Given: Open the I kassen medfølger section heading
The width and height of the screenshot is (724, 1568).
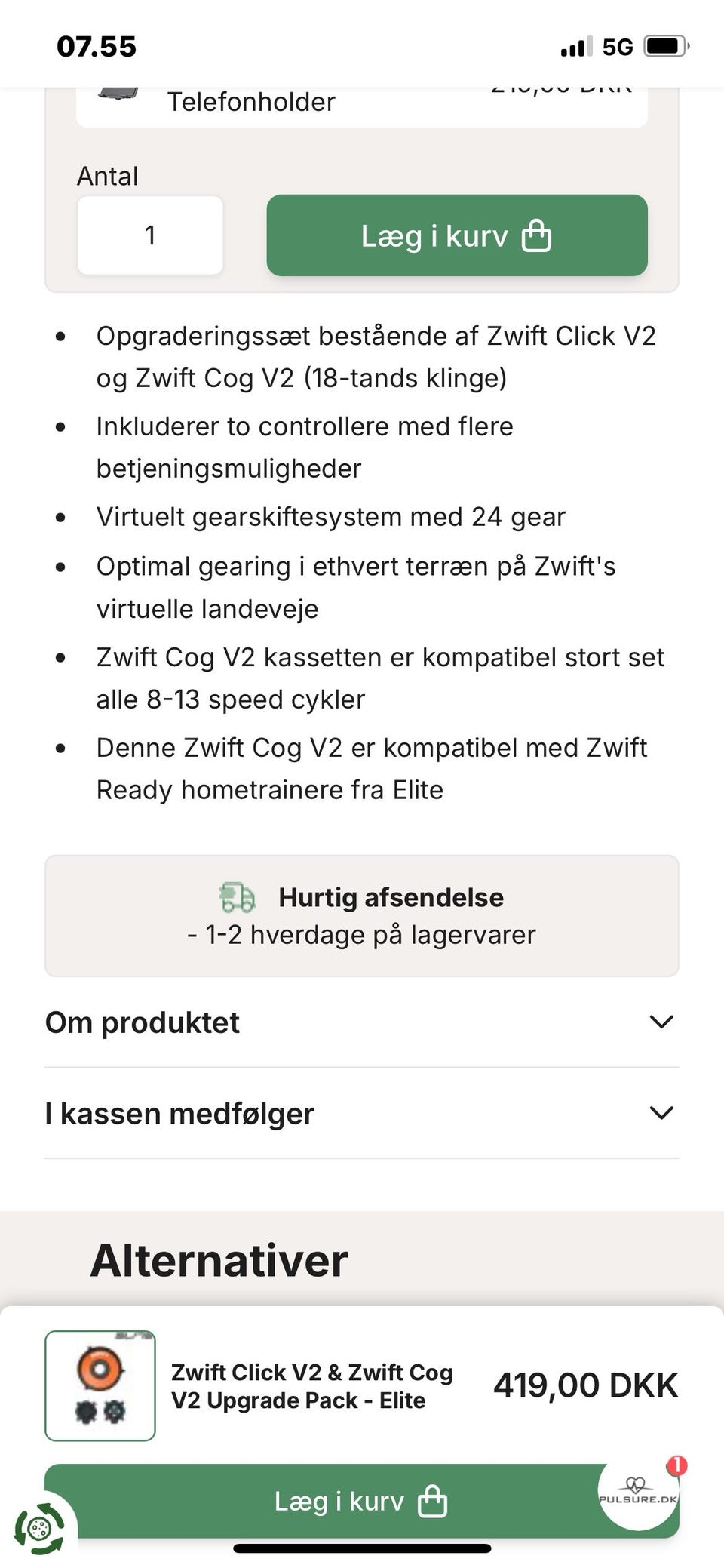Looking at the screenshot, I should pyautogui.click(x=179, y=1113).
